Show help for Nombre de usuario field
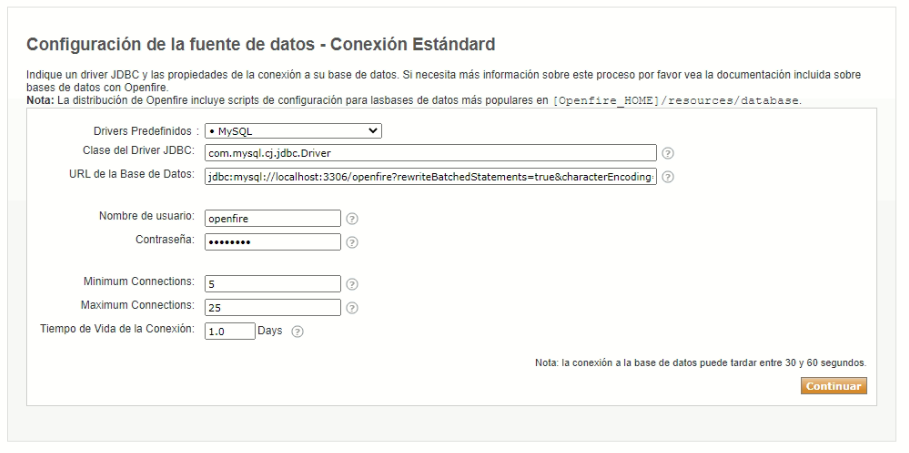 [x=351, y=218]
